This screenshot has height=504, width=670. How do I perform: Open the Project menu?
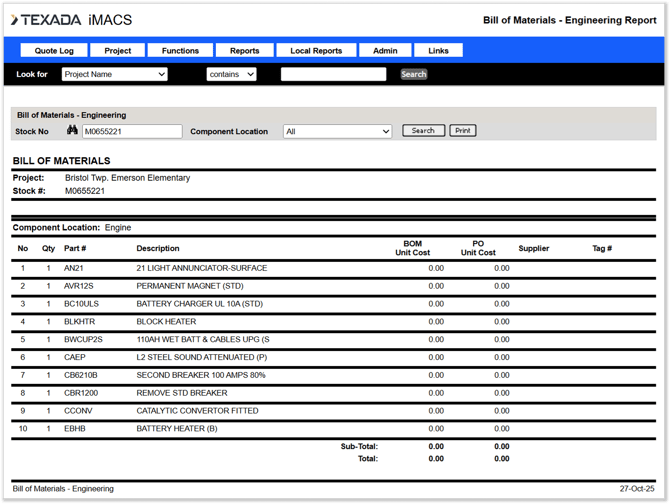(118, 50)
